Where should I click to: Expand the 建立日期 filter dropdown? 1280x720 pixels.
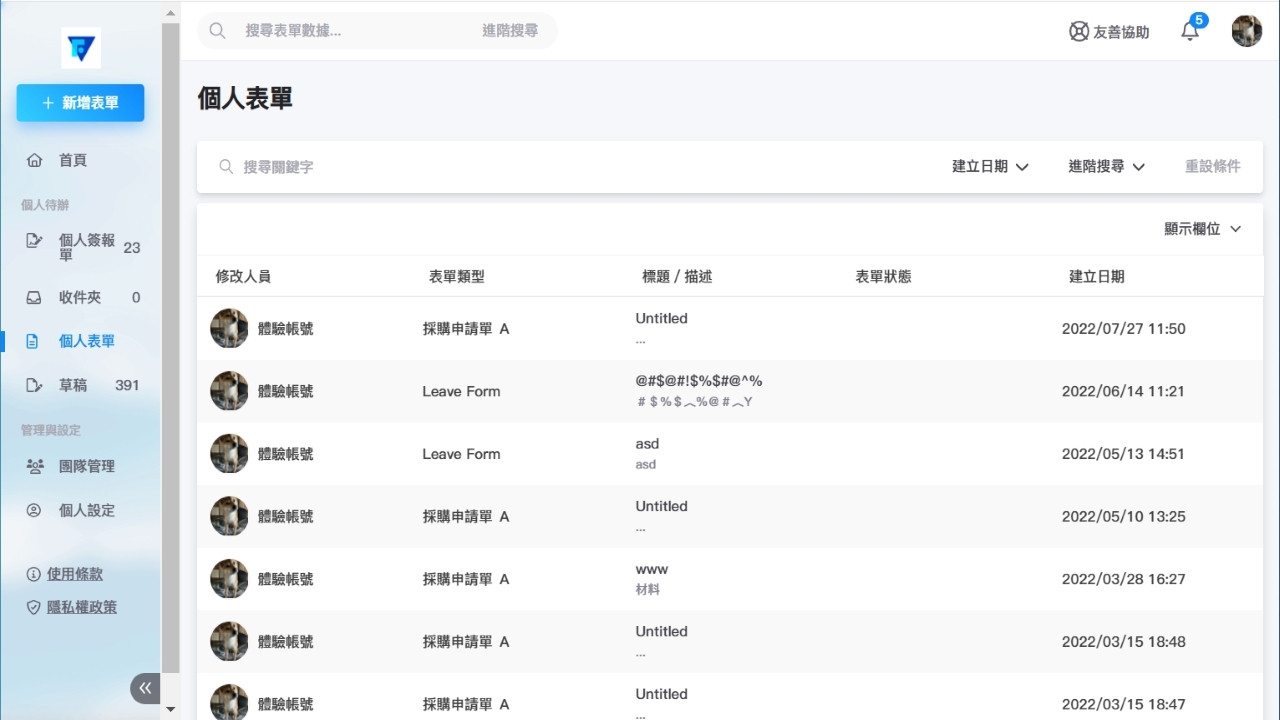tap(990, 167)
